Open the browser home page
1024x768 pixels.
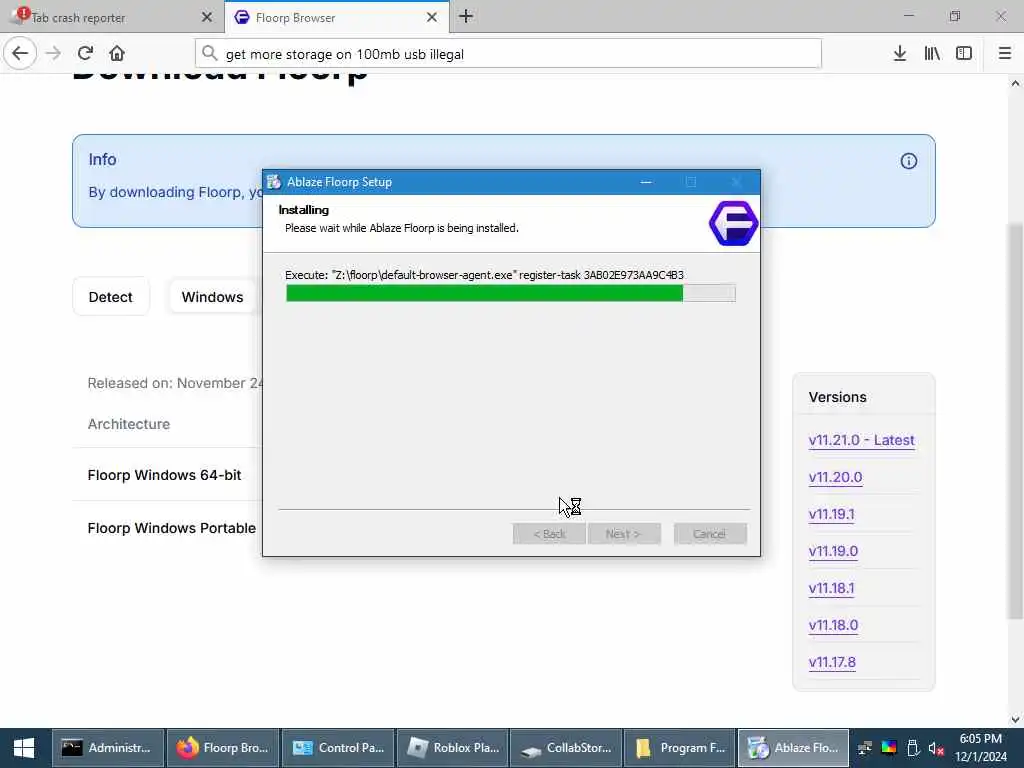click(117, 54)
